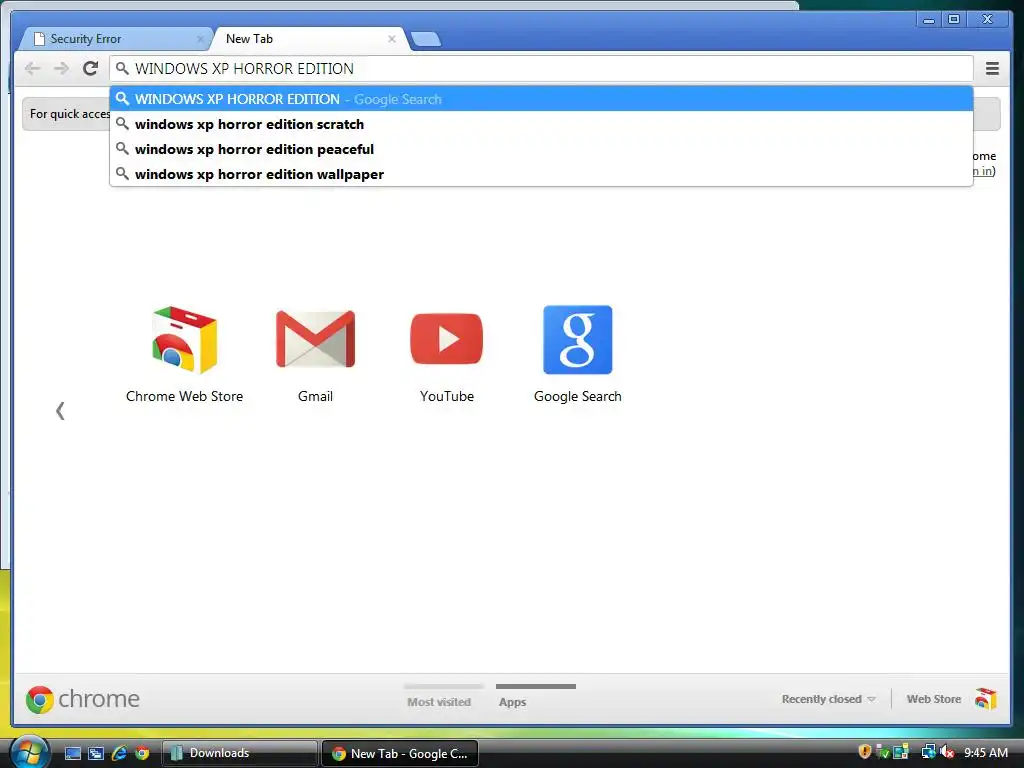Launch Internet Explorer from quick launch
The height and width of the screenshot is (768, 1024).
coord(119,753)
